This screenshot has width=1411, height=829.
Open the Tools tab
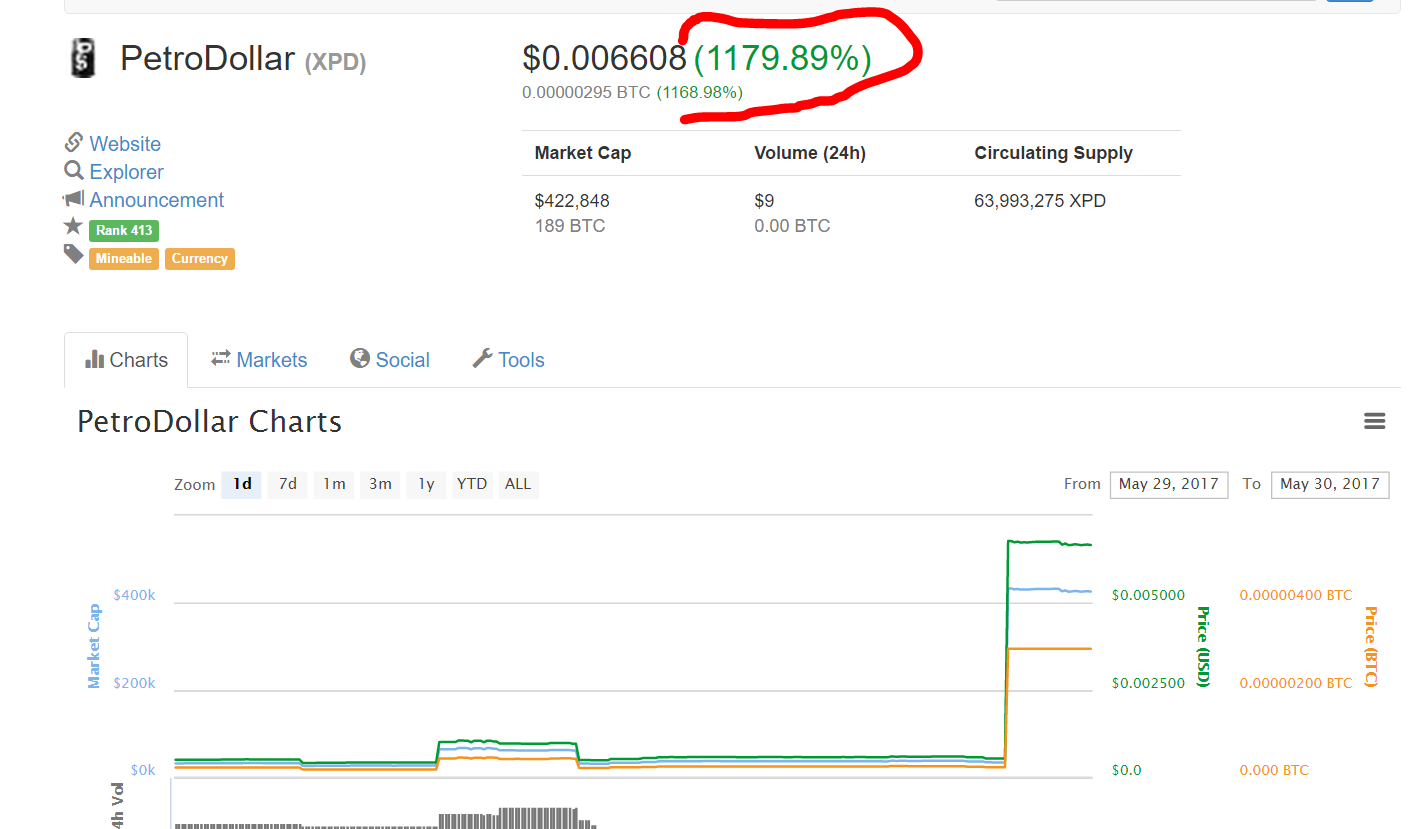click(x=508, y=360)
